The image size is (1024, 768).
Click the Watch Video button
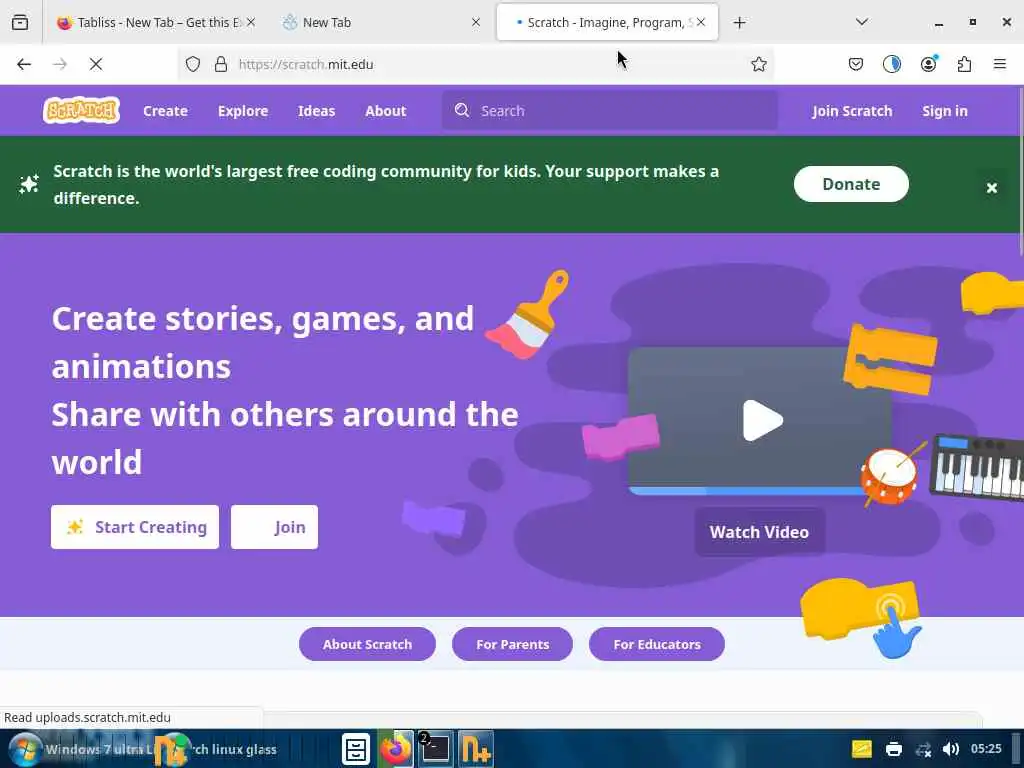click(x=760, y=532)
